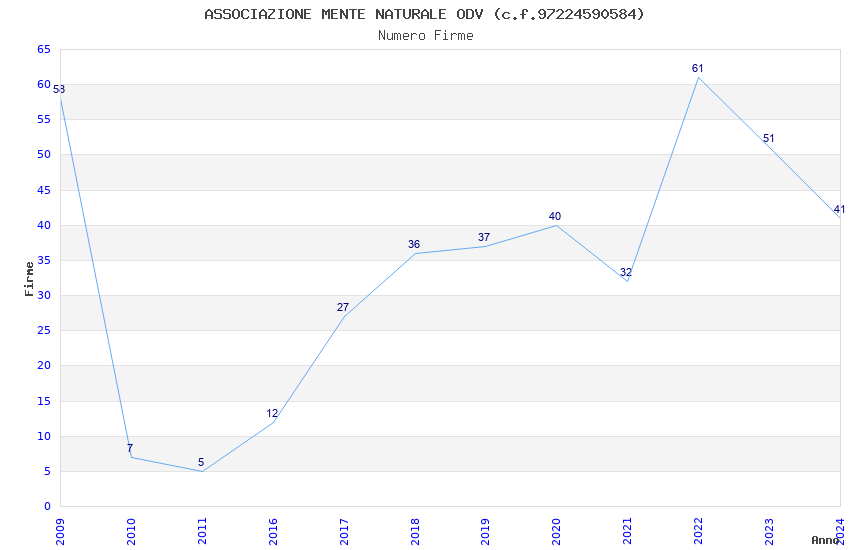Click the y-axis tick value 10

tap(44, 436)
